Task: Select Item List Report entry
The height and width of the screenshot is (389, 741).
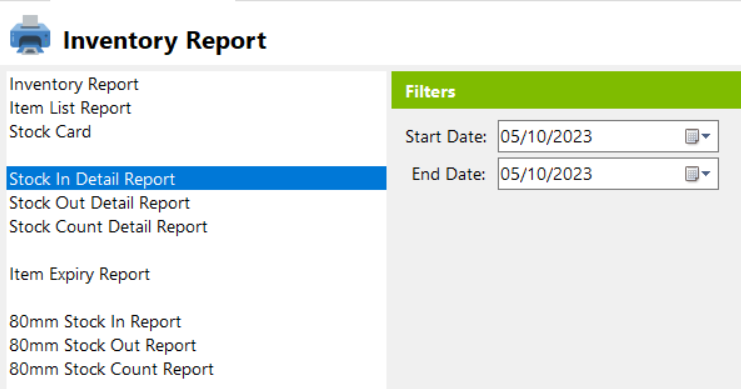Action: click(70, 108)
